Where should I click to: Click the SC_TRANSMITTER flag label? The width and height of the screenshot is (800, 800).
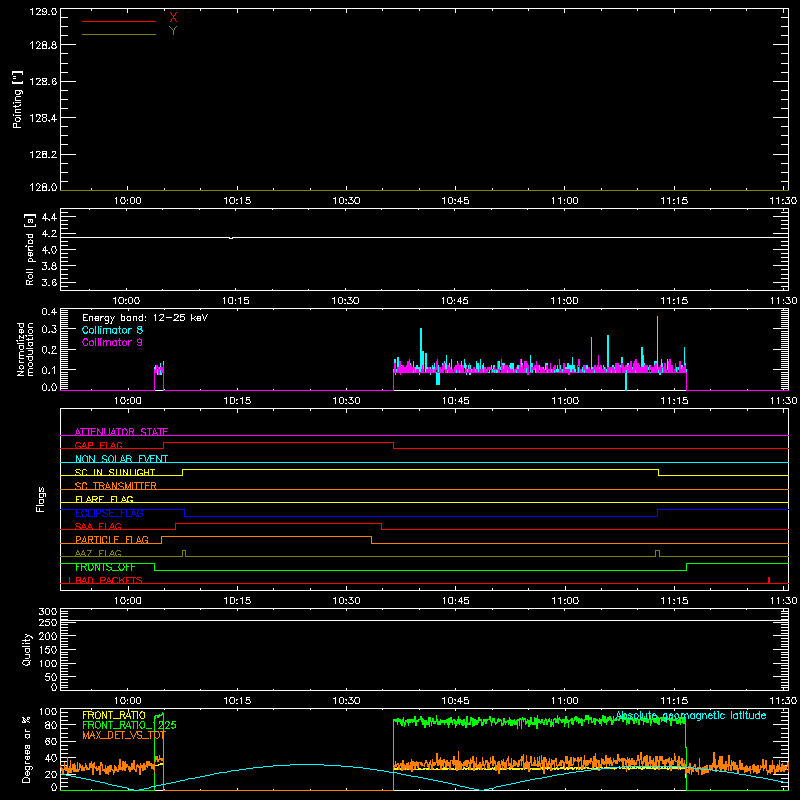pos(115,486)
